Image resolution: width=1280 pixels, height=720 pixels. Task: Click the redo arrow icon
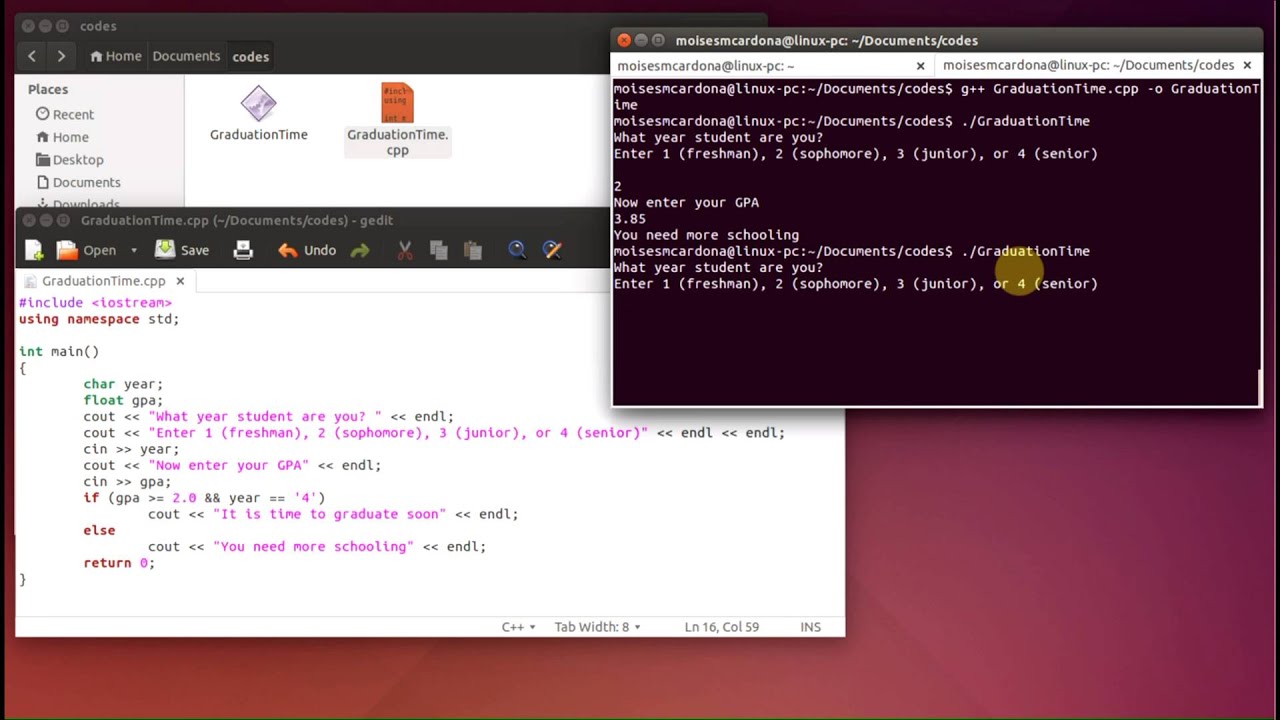point(360,250)
